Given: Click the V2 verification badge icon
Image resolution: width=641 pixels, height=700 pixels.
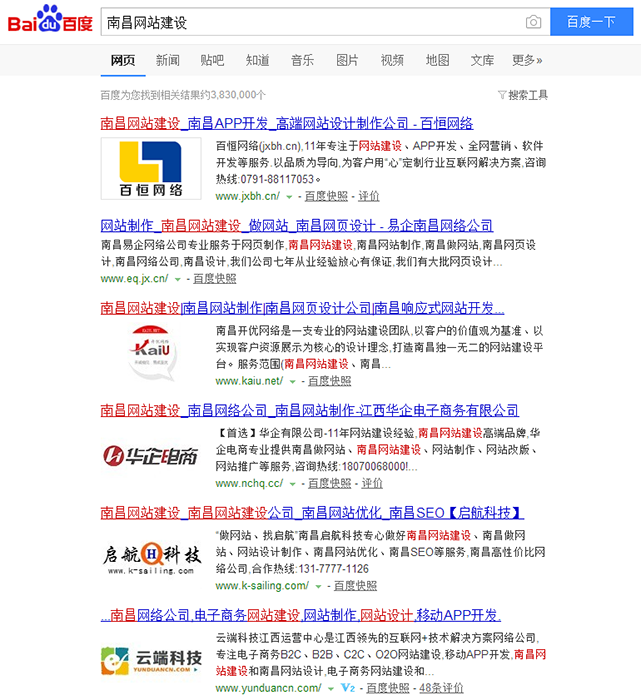Looking at the screenshot, I should click(x=347, y=688).
